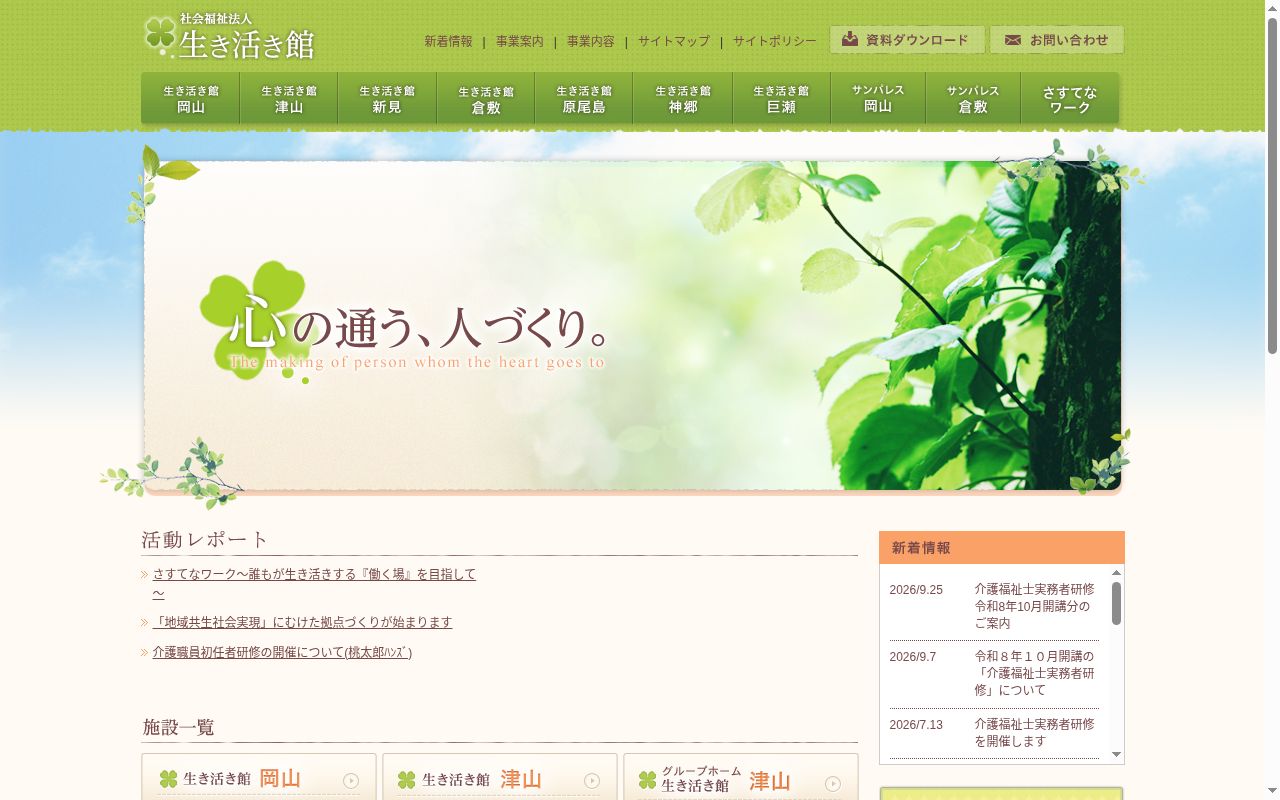Open news 令和8年10月開講の「介護福祉士実務者研修」について
The width and height of the screenshot is (1280, 800).
1035,673
